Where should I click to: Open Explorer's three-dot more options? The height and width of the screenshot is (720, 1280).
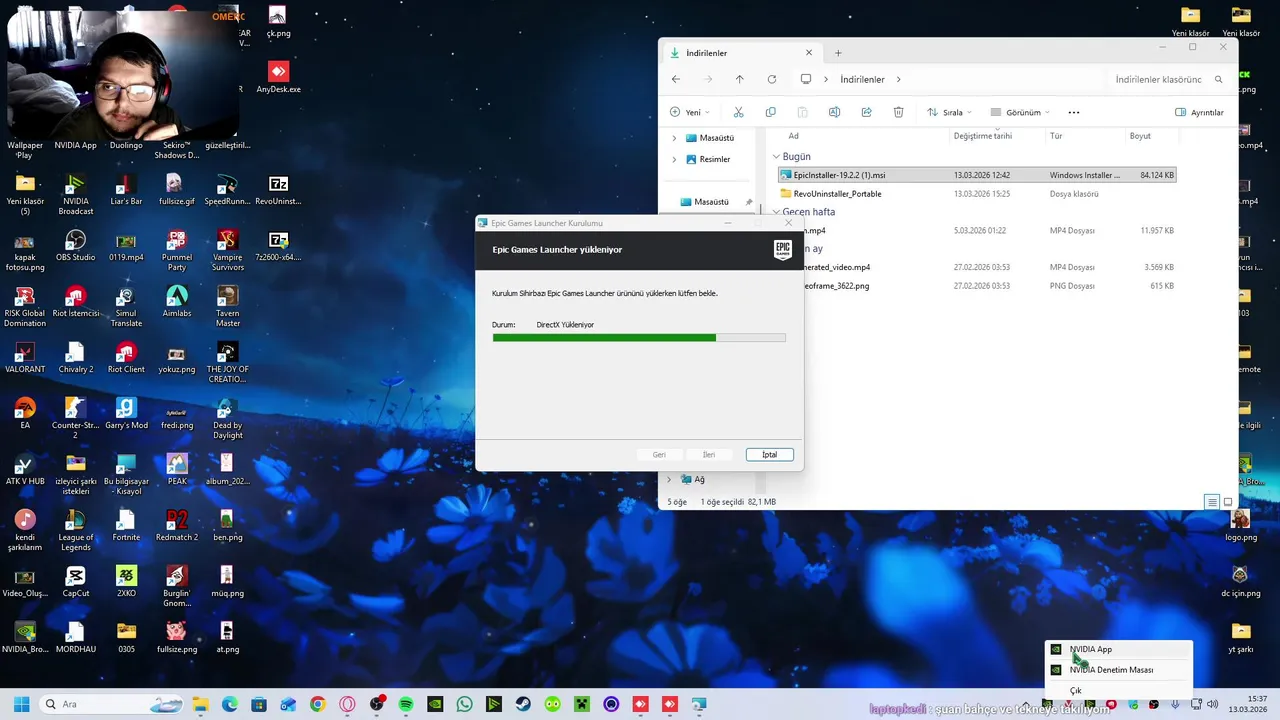(x=1073, y=112)
